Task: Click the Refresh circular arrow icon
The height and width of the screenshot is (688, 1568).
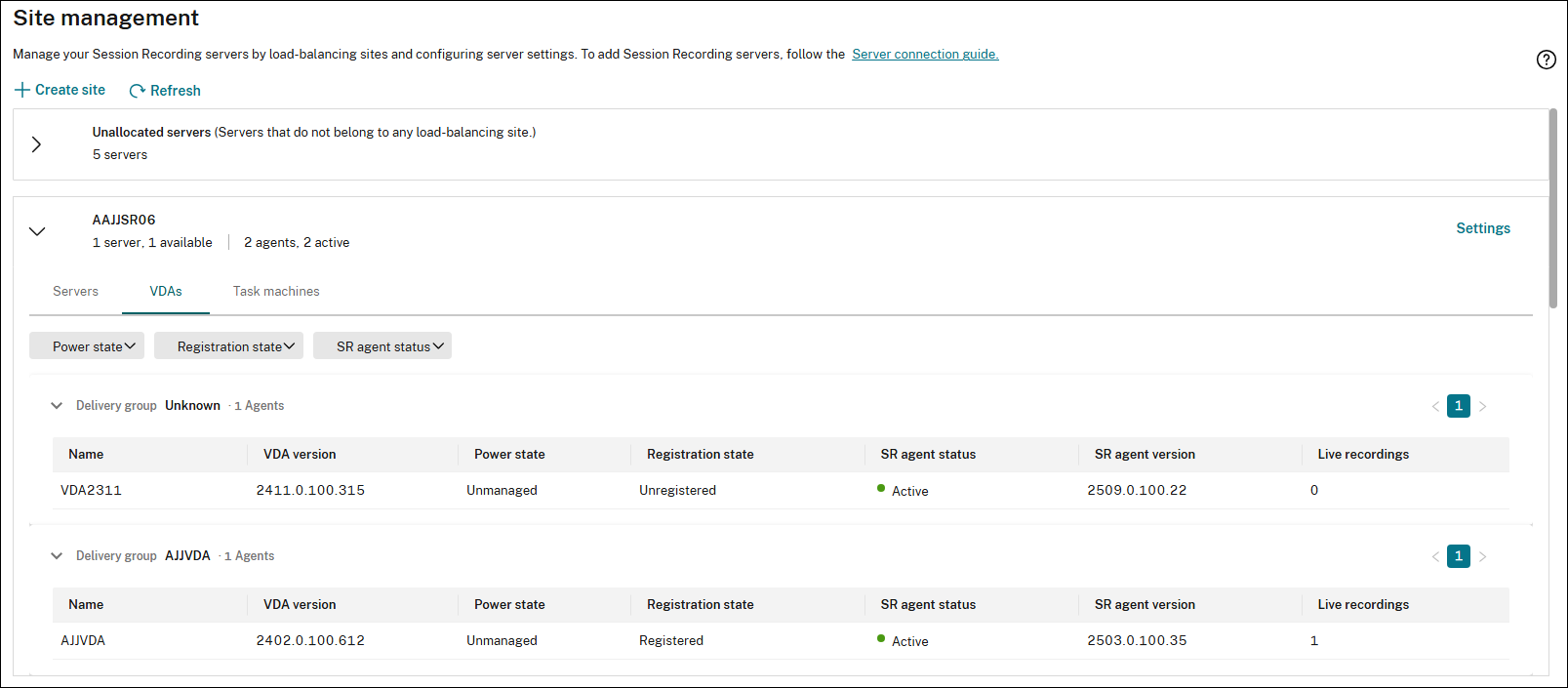Action: click(x=138, y=91)
